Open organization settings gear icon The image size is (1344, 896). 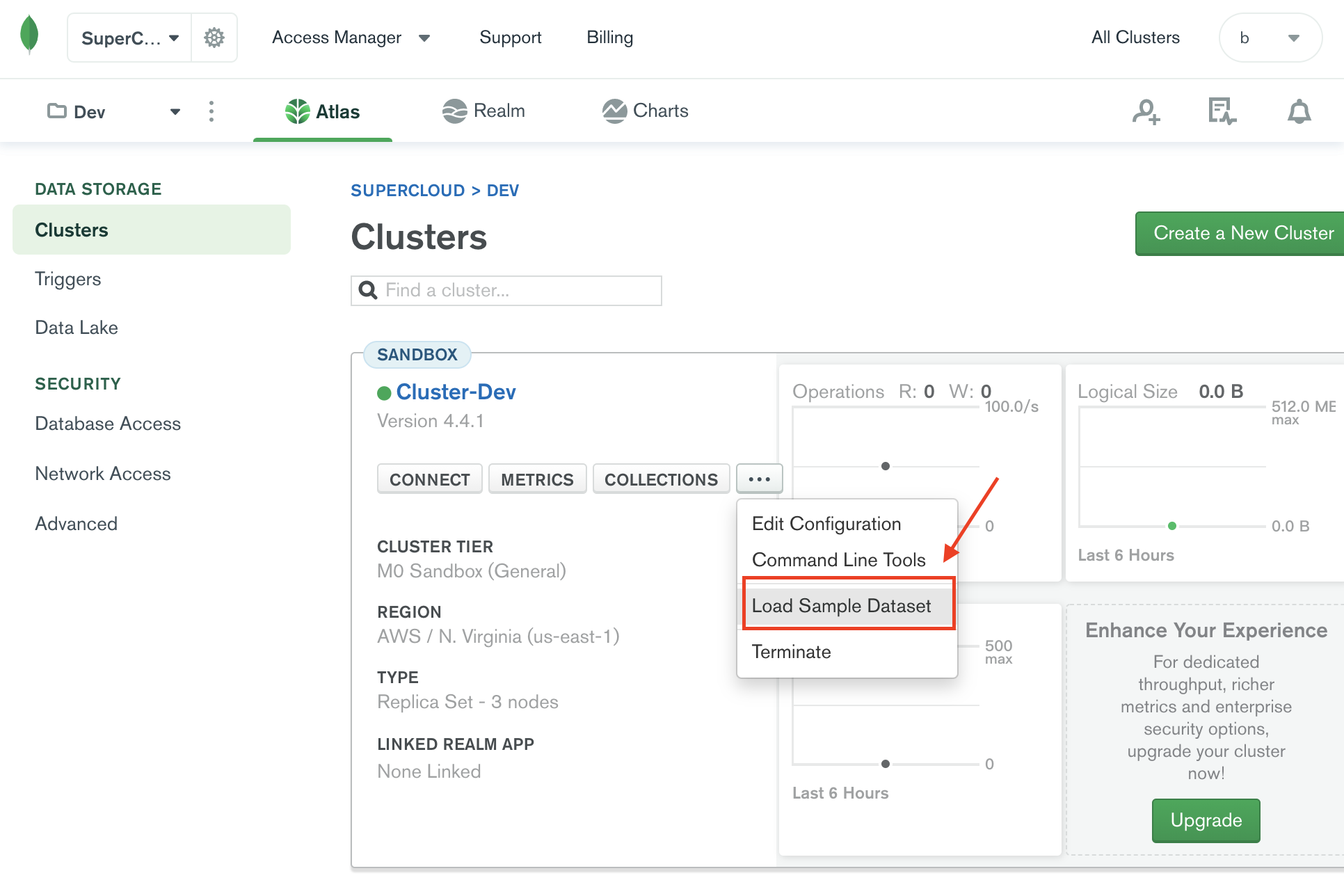click(214, 38)
